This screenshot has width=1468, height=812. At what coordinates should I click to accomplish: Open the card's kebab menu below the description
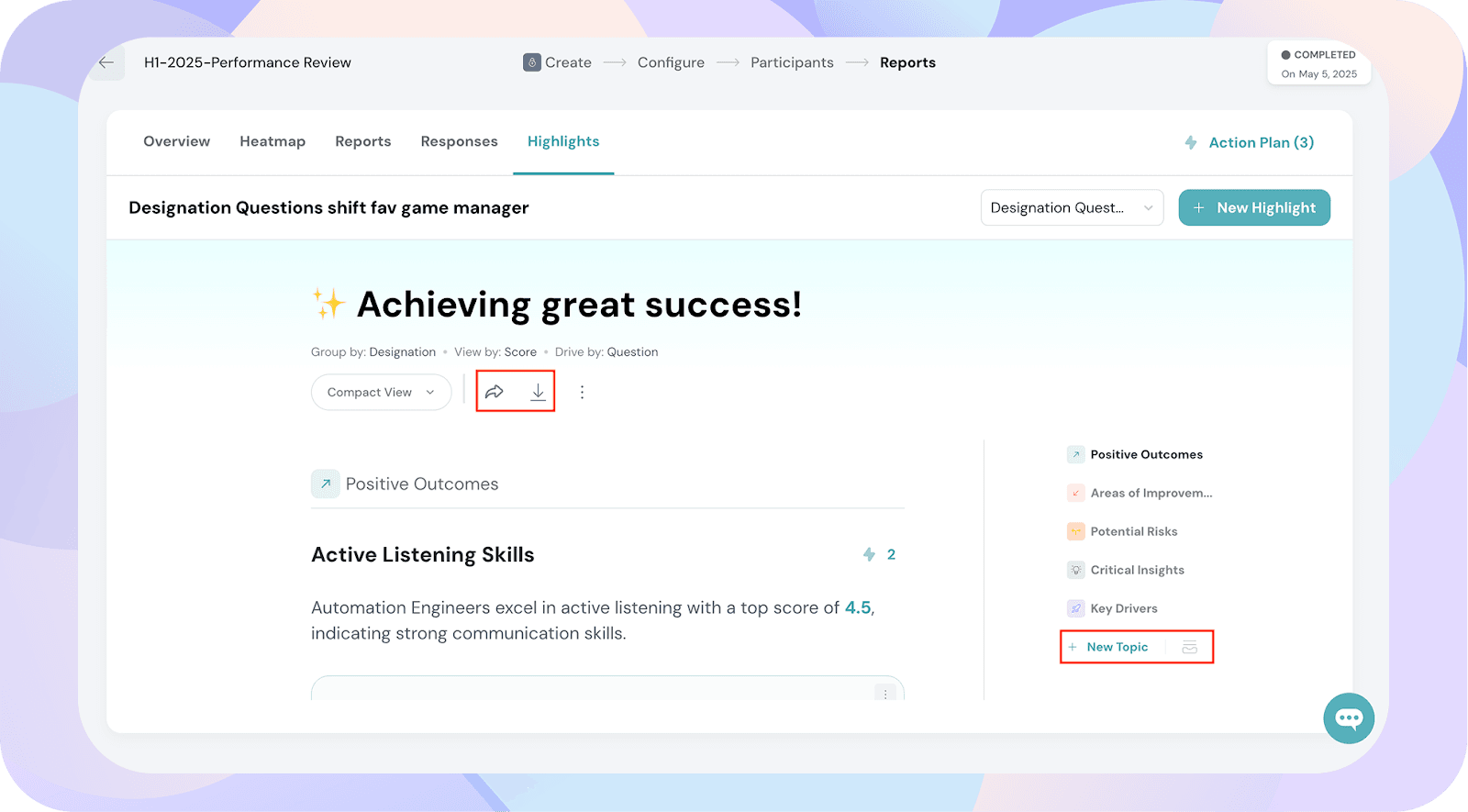point(884,693)
